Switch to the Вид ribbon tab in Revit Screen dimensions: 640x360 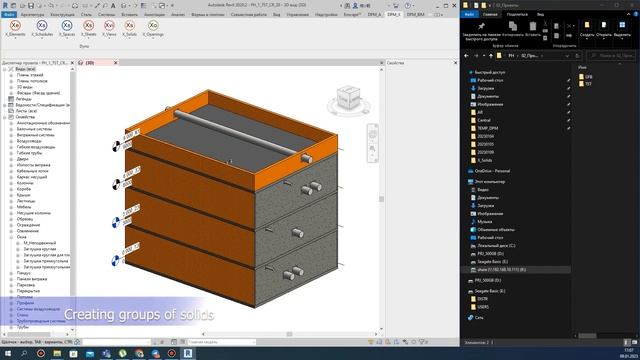click(x=276, y=14)
